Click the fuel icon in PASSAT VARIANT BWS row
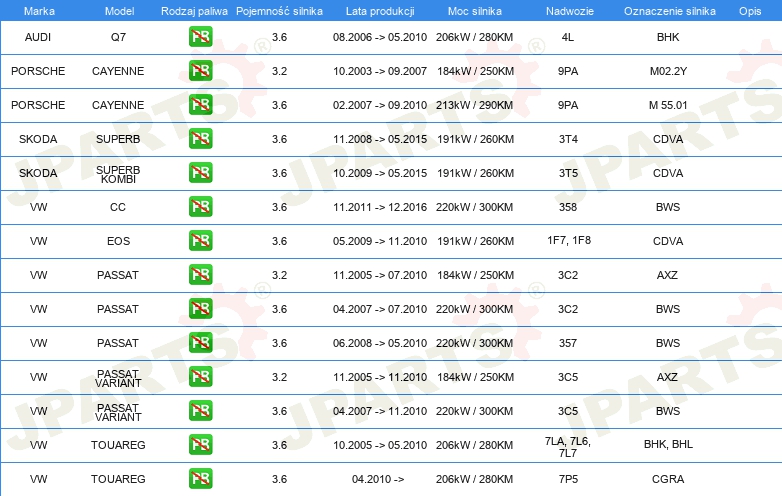The width and height of the screenshot is (782, 496). [x=200, y=410]
